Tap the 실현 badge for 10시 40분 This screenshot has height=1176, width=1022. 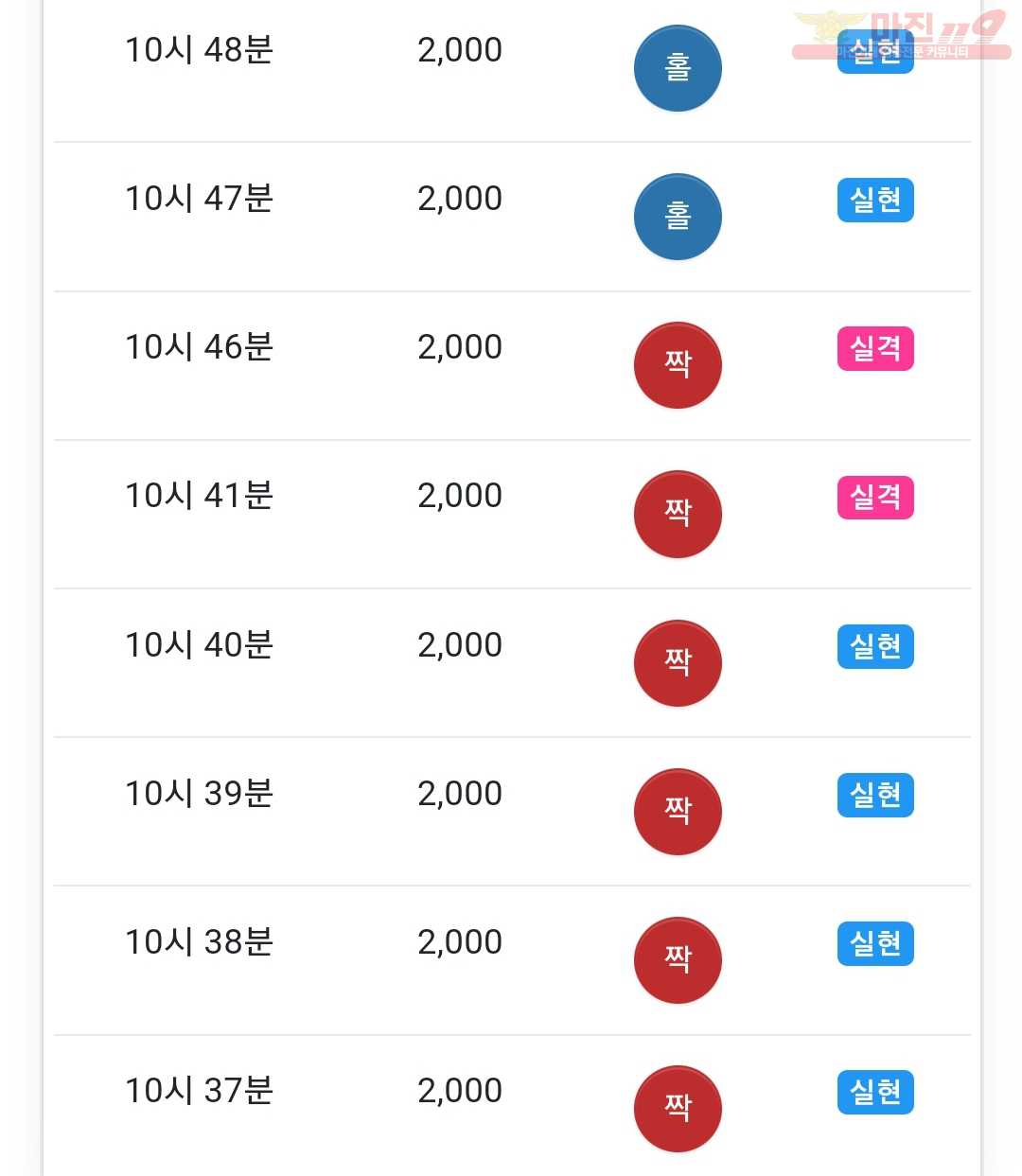click(875, 646)
